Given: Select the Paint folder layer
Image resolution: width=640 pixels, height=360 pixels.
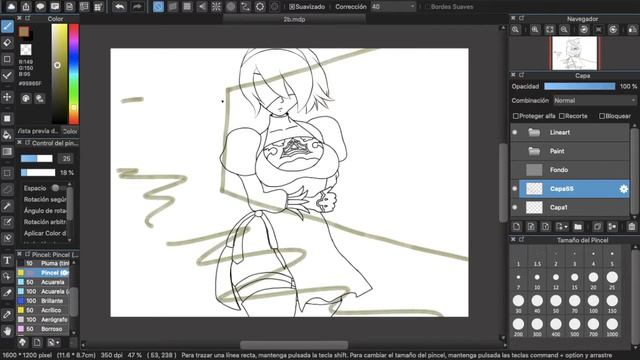Looking at the screenshot, I should click(x=574, y=151).
